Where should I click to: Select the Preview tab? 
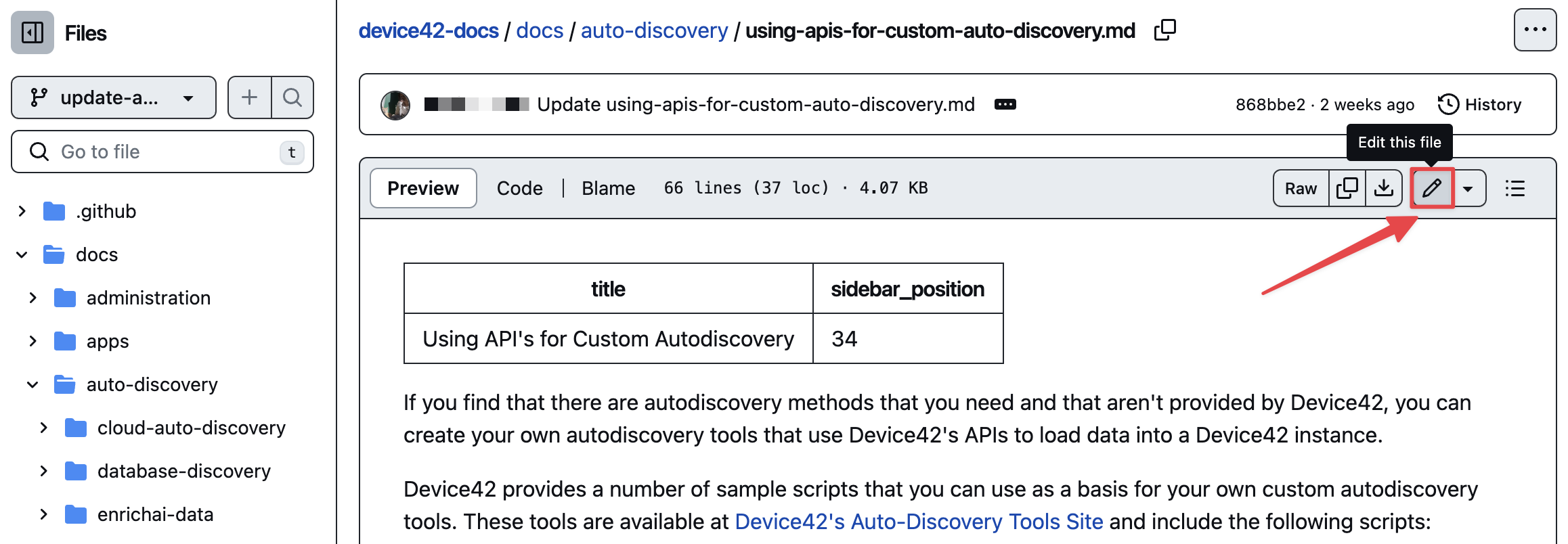[x=423, y=188]
